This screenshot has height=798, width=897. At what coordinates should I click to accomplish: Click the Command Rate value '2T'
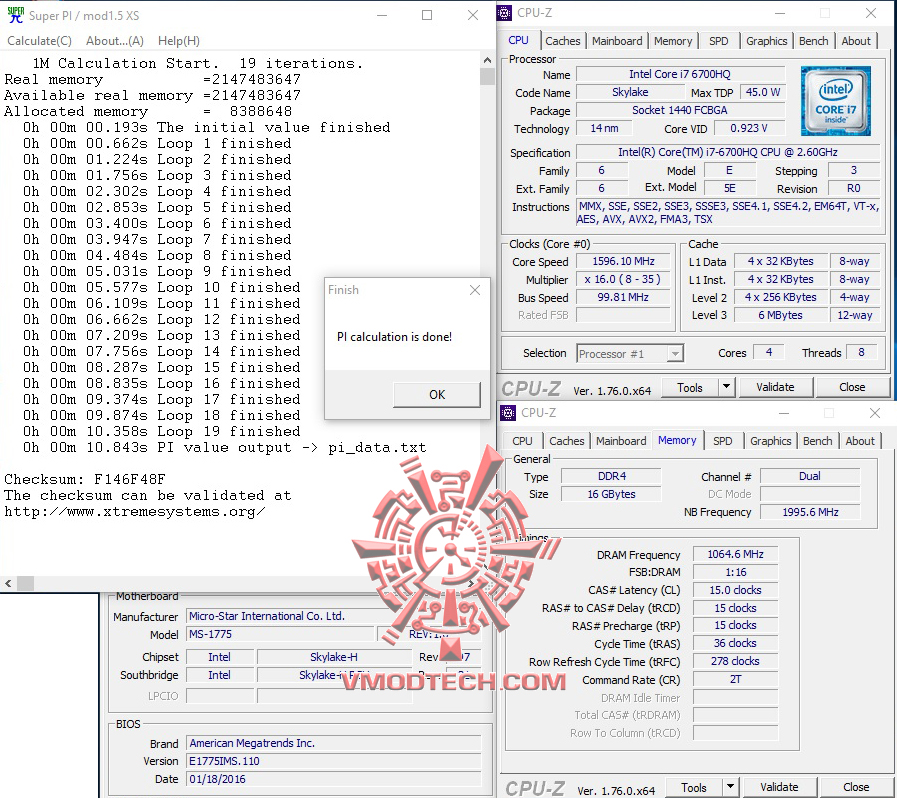pos(735,680)
